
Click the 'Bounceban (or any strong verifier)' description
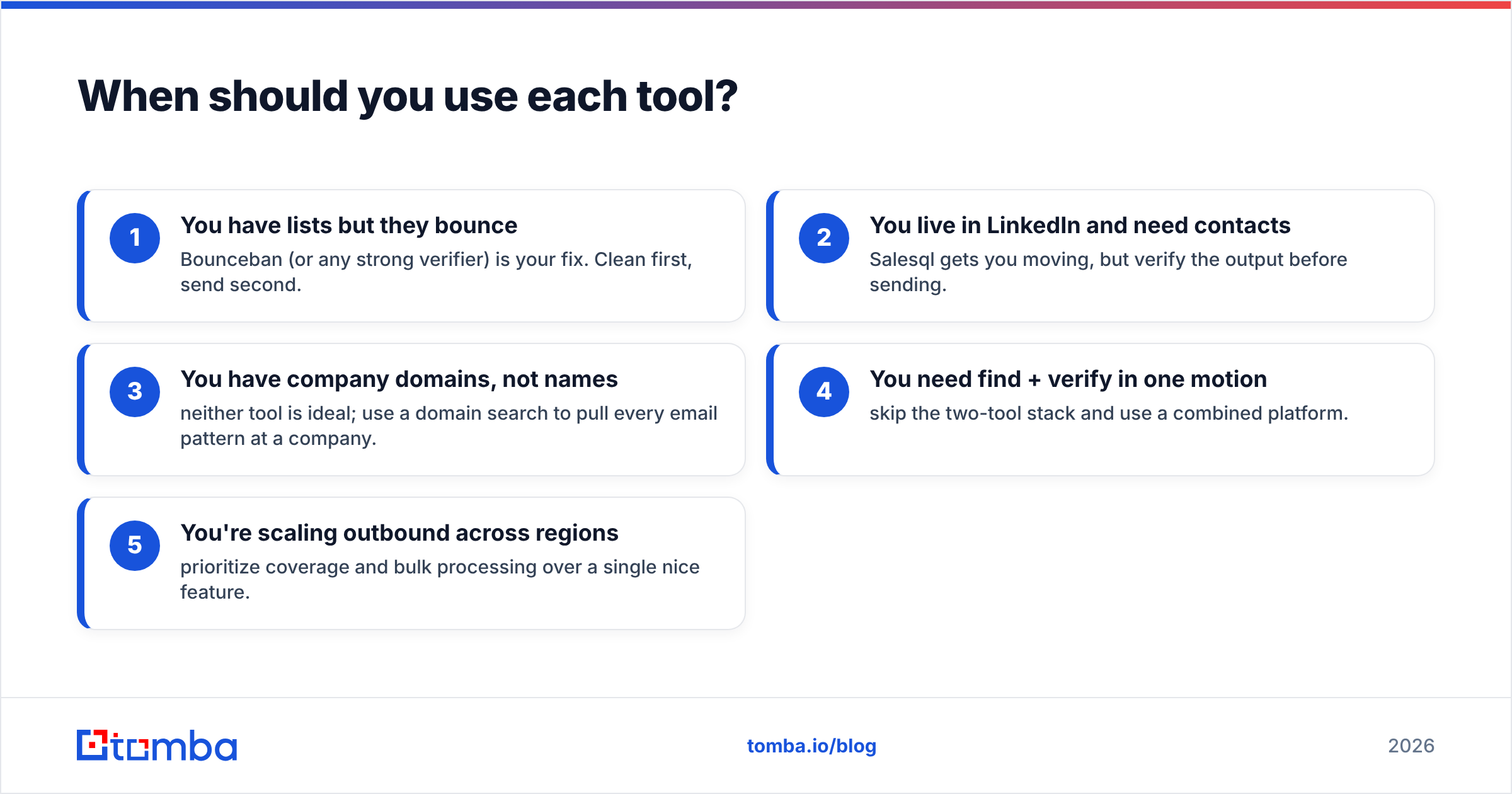[x=437, y=272]
